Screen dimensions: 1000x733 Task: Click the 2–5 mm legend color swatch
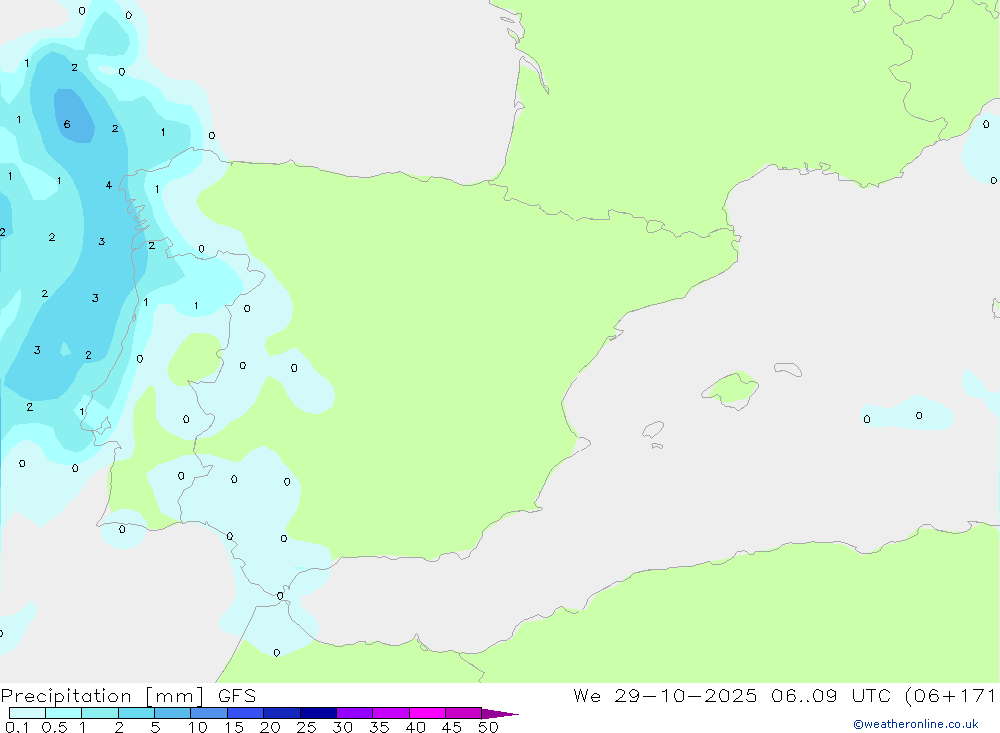[x=136, y=713]
